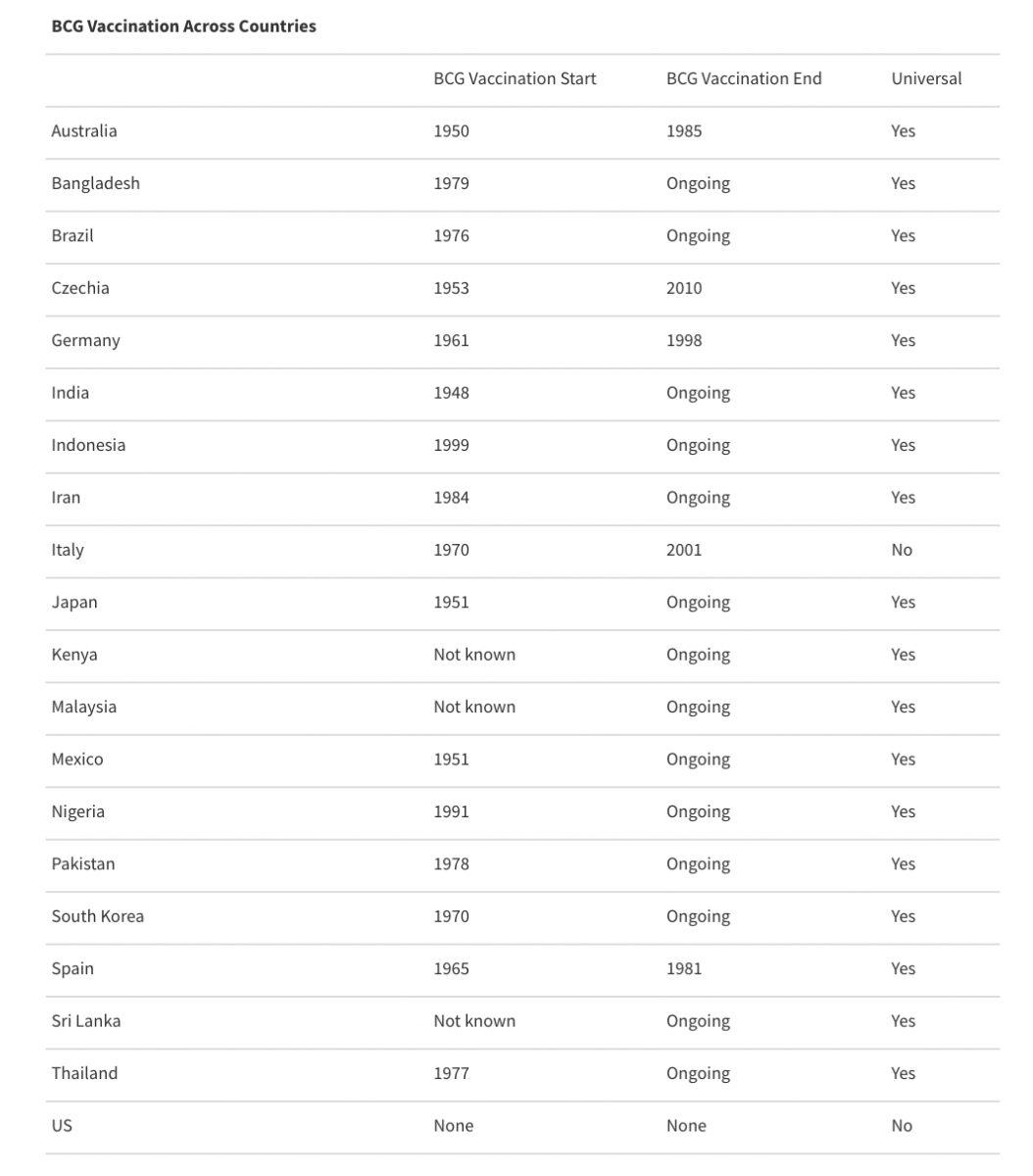The height and width of the screenshot is (1176, 1033).
Task: Click Brazil's start year 1976
Action: coord(451,236)
